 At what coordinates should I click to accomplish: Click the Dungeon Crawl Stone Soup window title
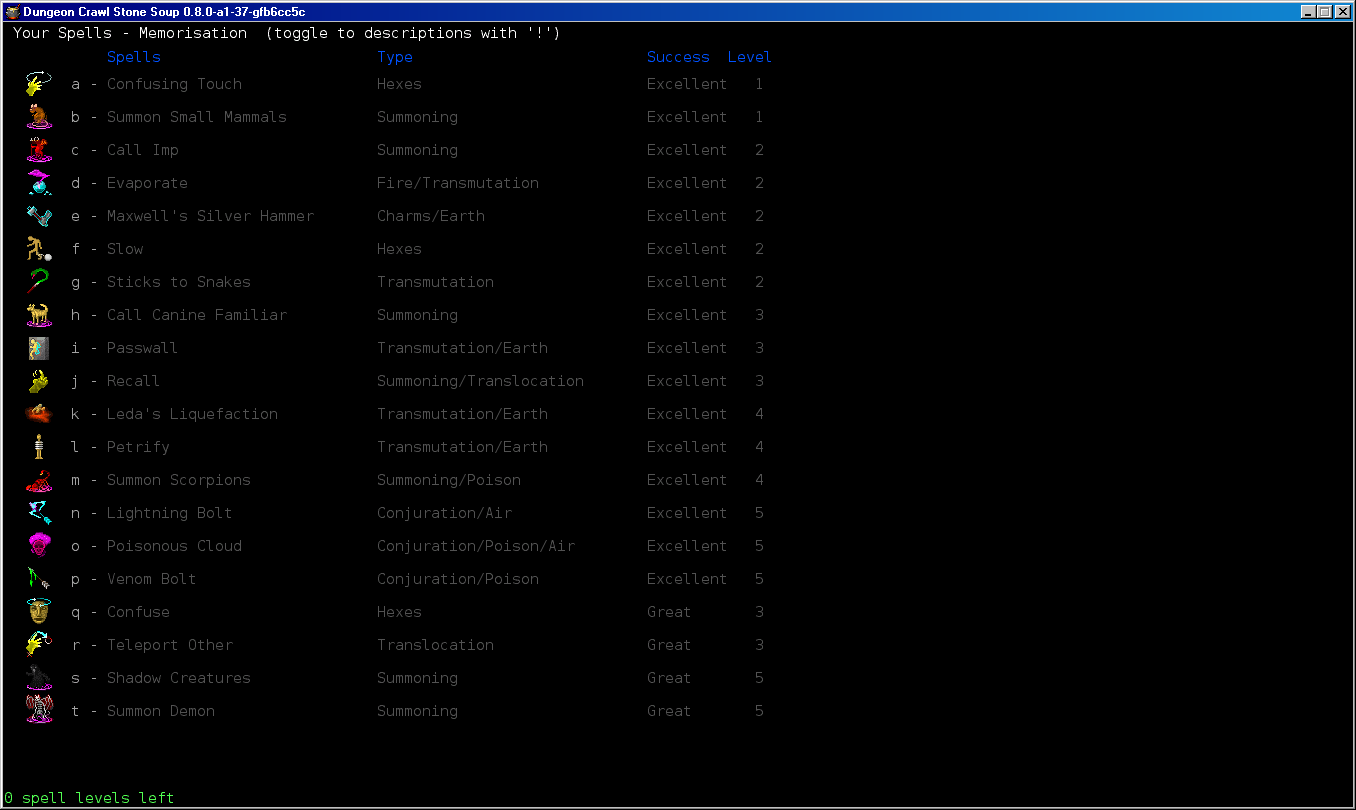[165, 12]
